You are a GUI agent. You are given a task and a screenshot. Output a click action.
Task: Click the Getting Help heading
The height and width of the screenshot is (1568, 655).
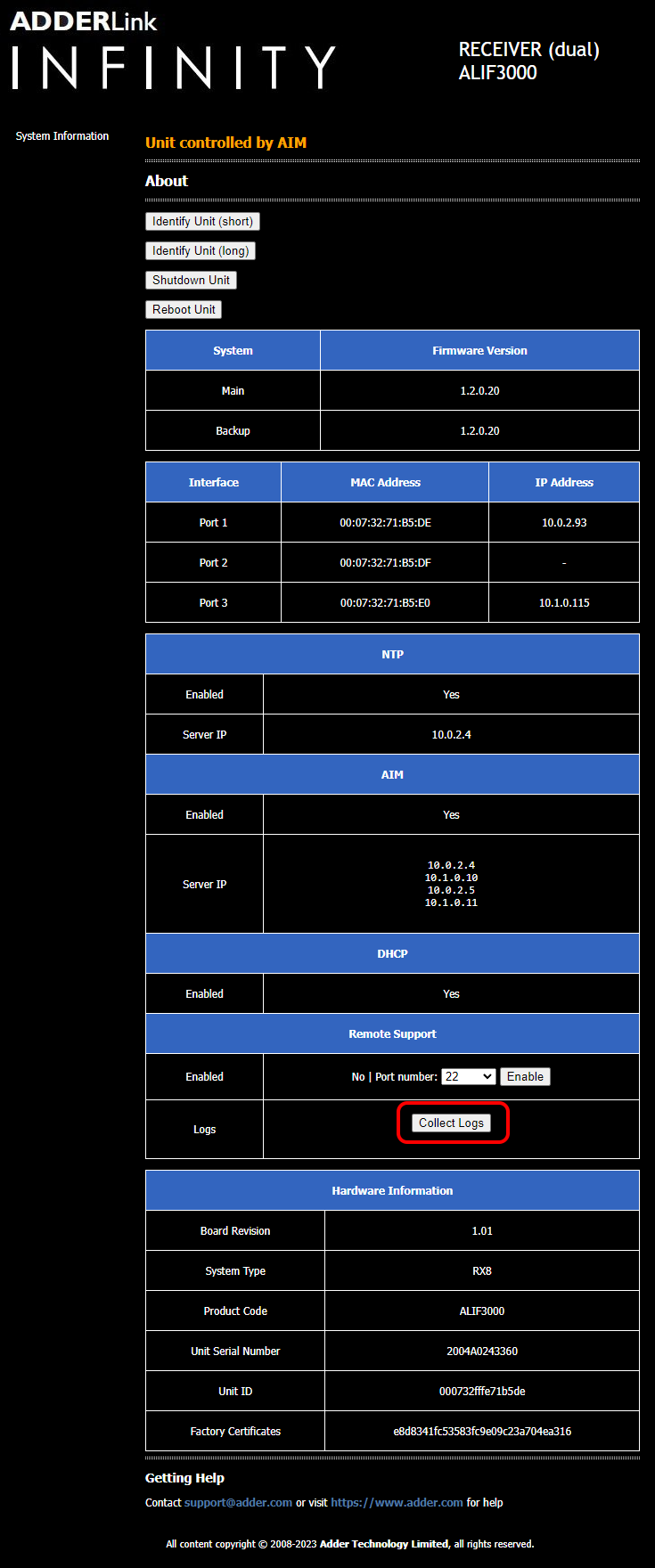(184, 1478)
